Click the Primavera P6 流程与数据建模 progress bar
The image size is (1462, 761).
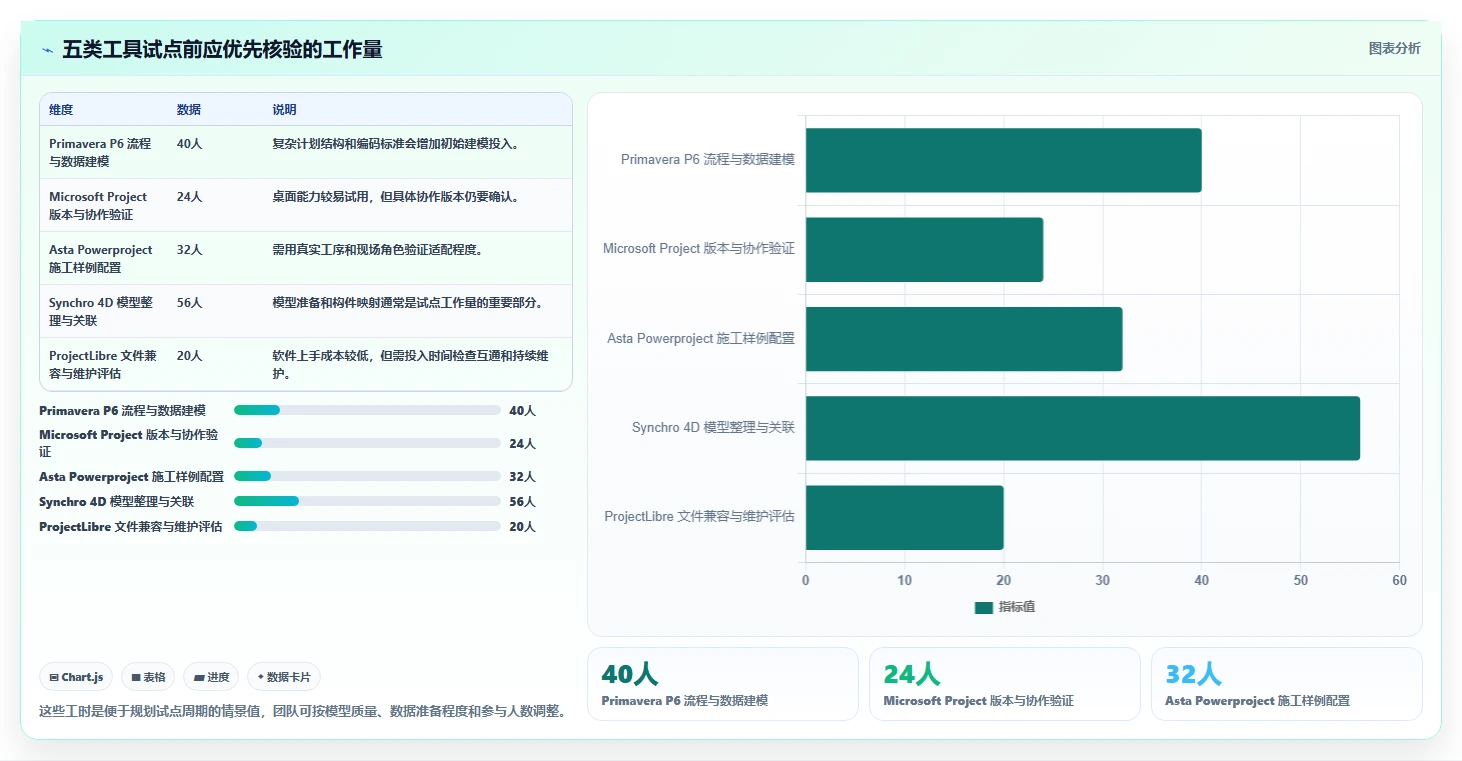coord(367,410)
